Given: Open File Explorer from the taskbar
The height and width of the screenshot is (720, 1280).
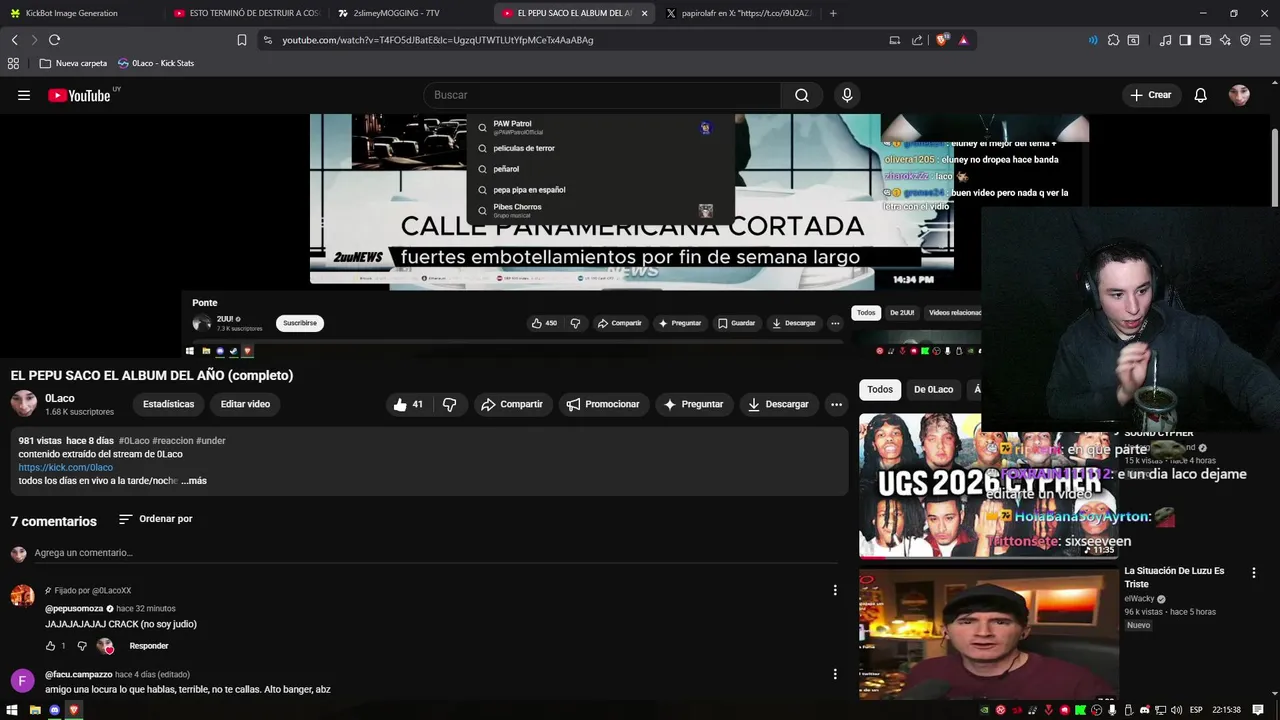Looking at the screenshot, I should (34, 710).
